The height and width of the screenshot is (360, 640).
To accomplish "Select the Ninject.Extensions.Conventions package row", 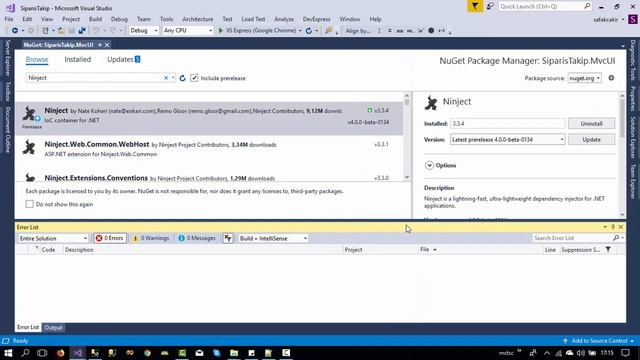I will point(209,178).
